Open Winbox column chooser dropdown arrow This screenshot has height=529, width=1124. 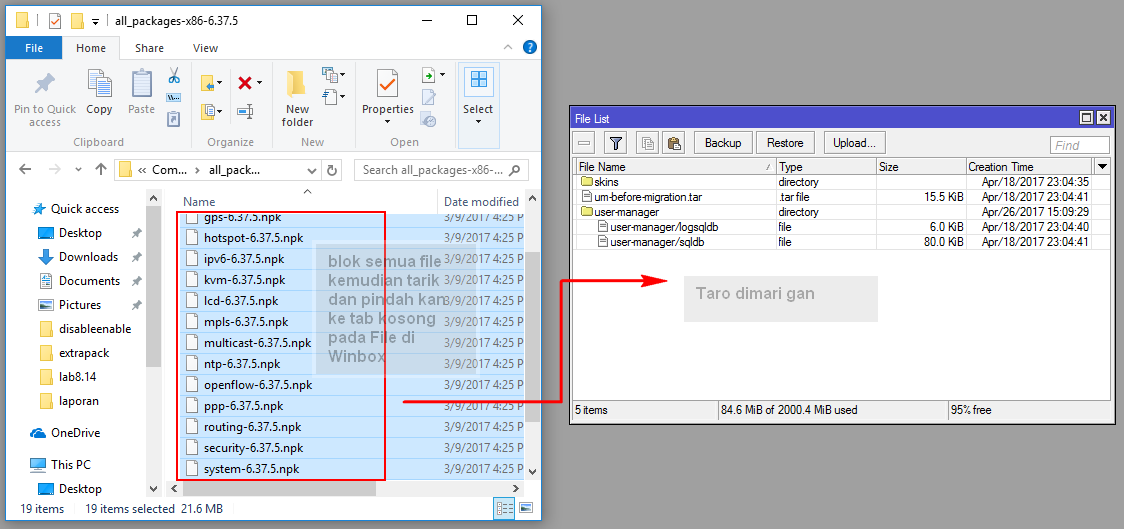[1102, 166]
